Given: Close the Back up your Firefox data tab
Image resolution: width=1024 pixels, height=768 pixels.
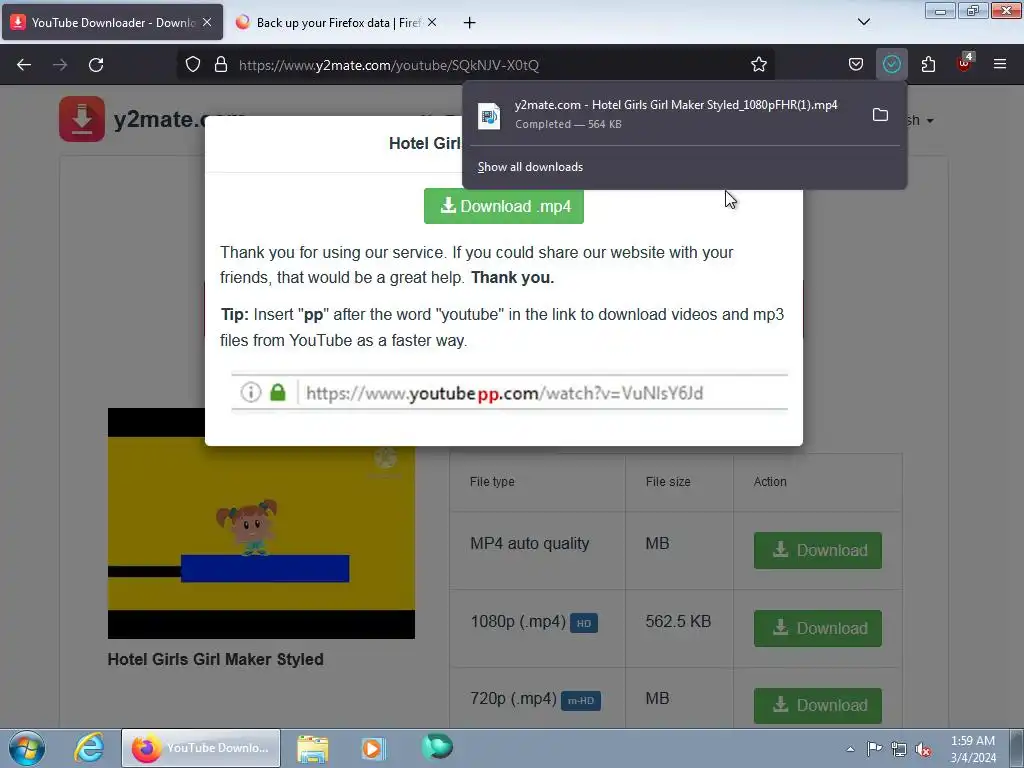Looking at the screenshot, I should [432, 22].
